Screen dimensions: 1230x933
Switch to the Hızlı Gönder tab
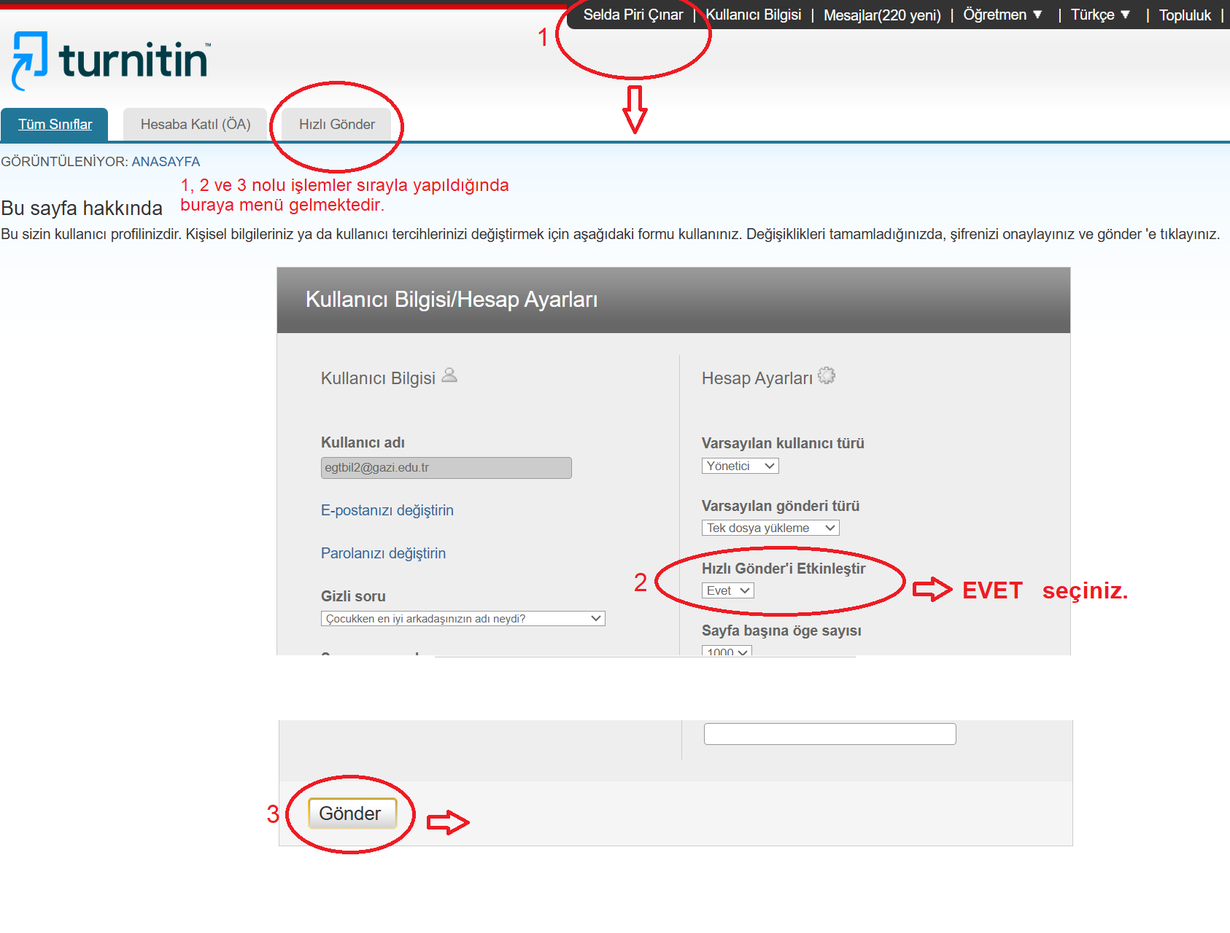(337, 124)
